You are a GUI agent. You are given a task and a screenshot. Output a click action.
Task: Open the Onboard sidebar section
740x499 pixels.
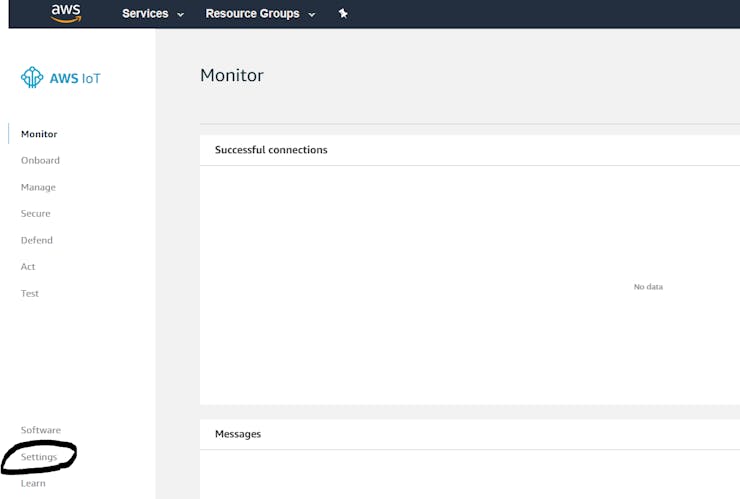pos(40,160)
